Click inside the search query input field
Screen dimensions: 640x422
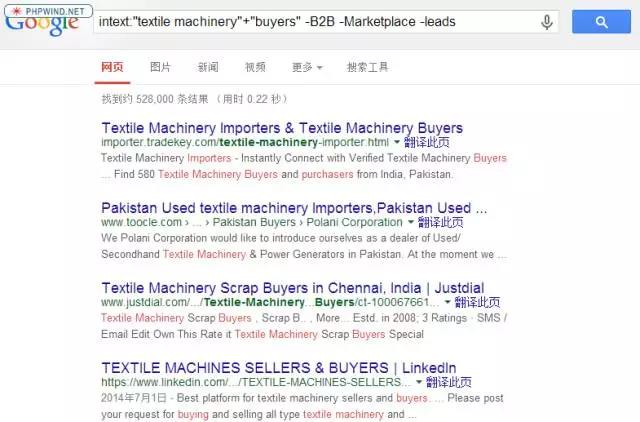(310, 22)
